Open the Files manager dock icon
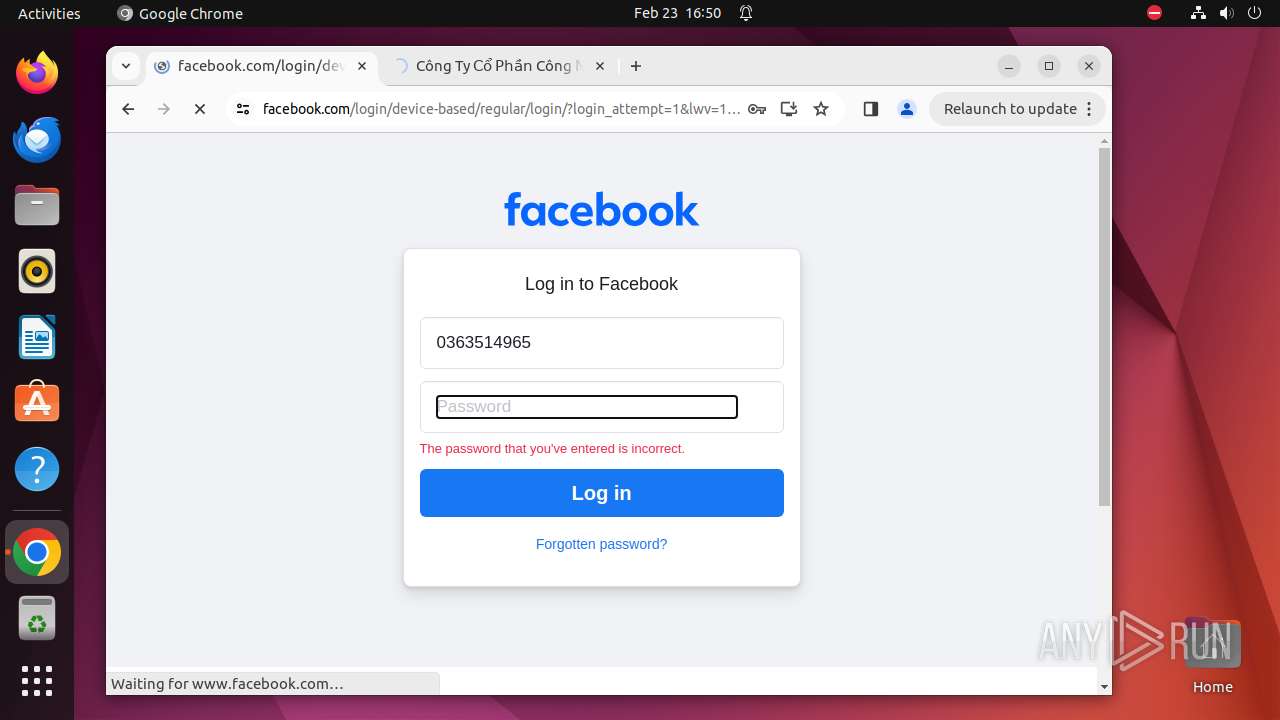The width and height of the screenshot is (1280, 720). click(x=37, y=205)
